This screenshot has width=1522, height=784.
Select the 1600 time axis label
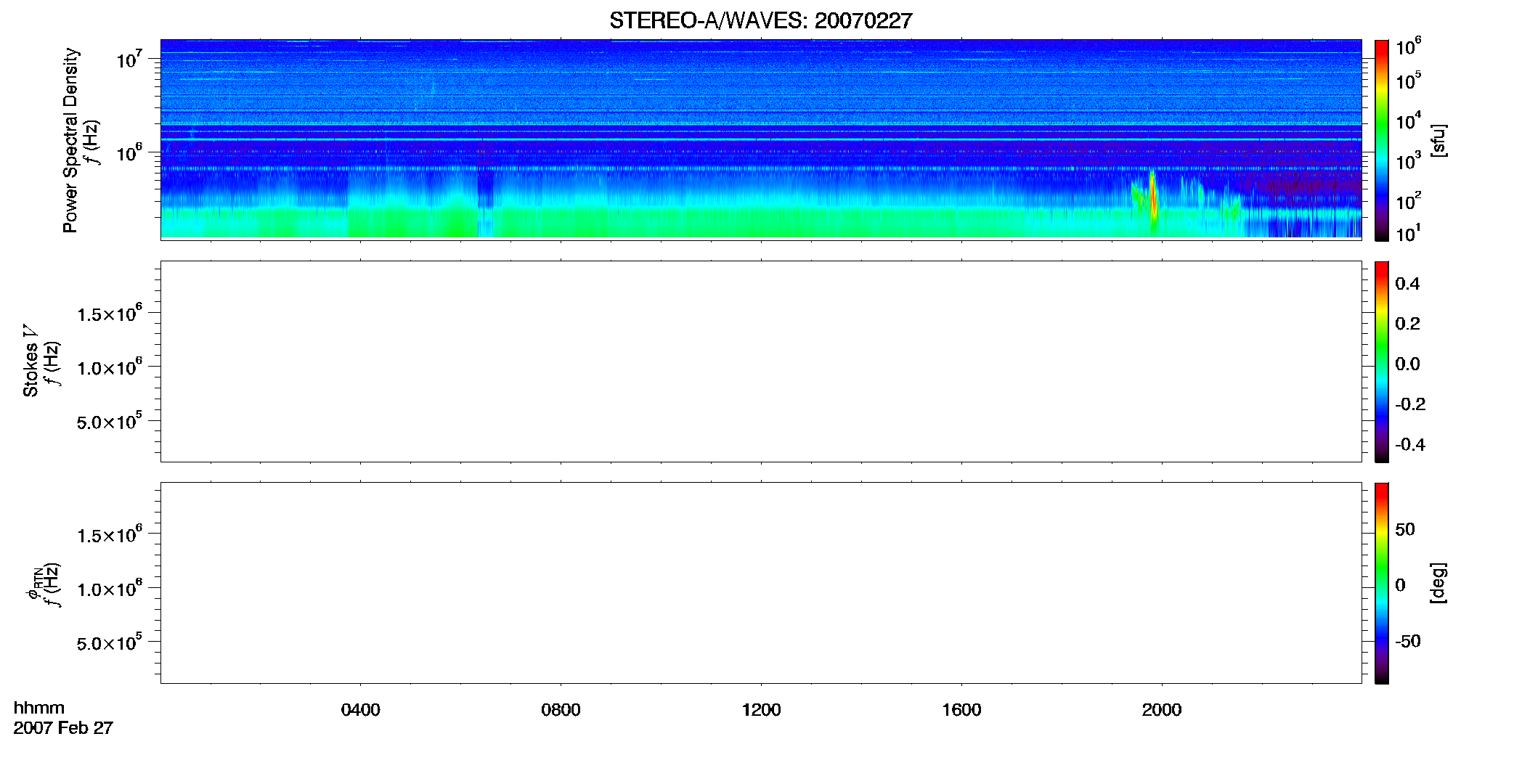click(x=961, y=710)
